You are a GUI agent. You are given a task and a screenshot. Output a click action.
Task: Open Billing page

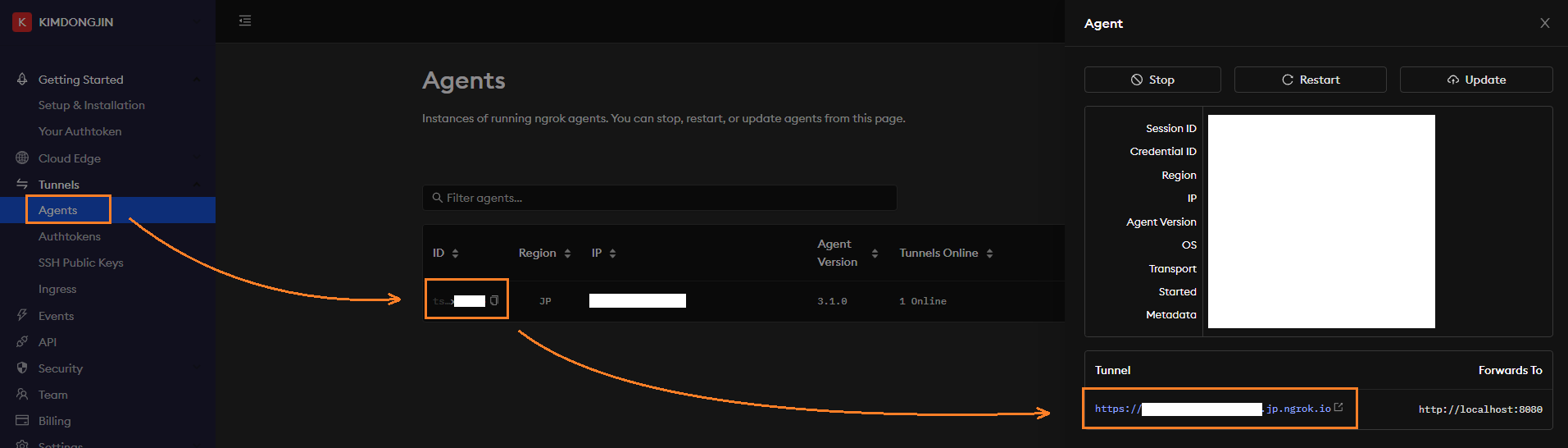[x=55, y=421]
